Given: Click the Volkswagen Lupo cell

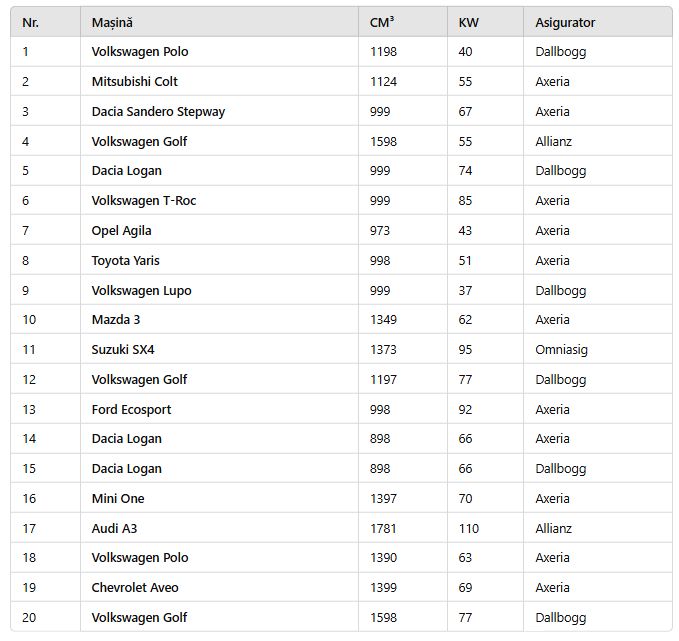Looking at the screenshot, I should (141, 291).
